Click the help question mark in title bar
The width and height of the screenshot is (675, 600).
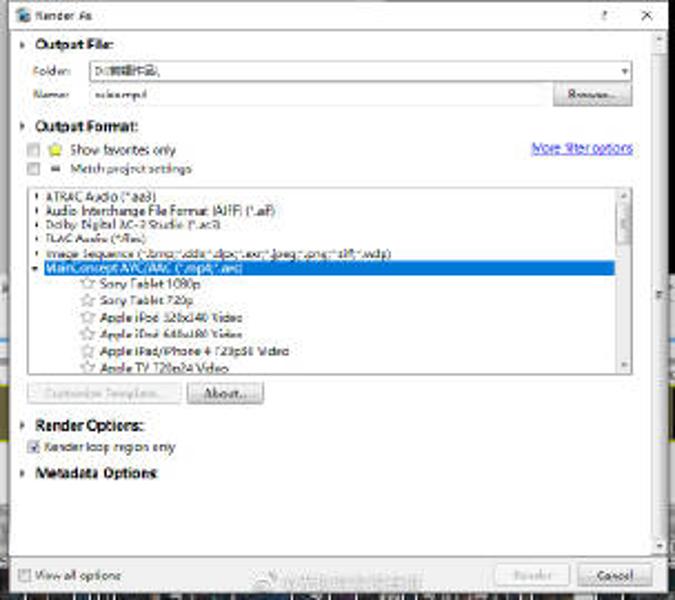click(x=603, y=16)
